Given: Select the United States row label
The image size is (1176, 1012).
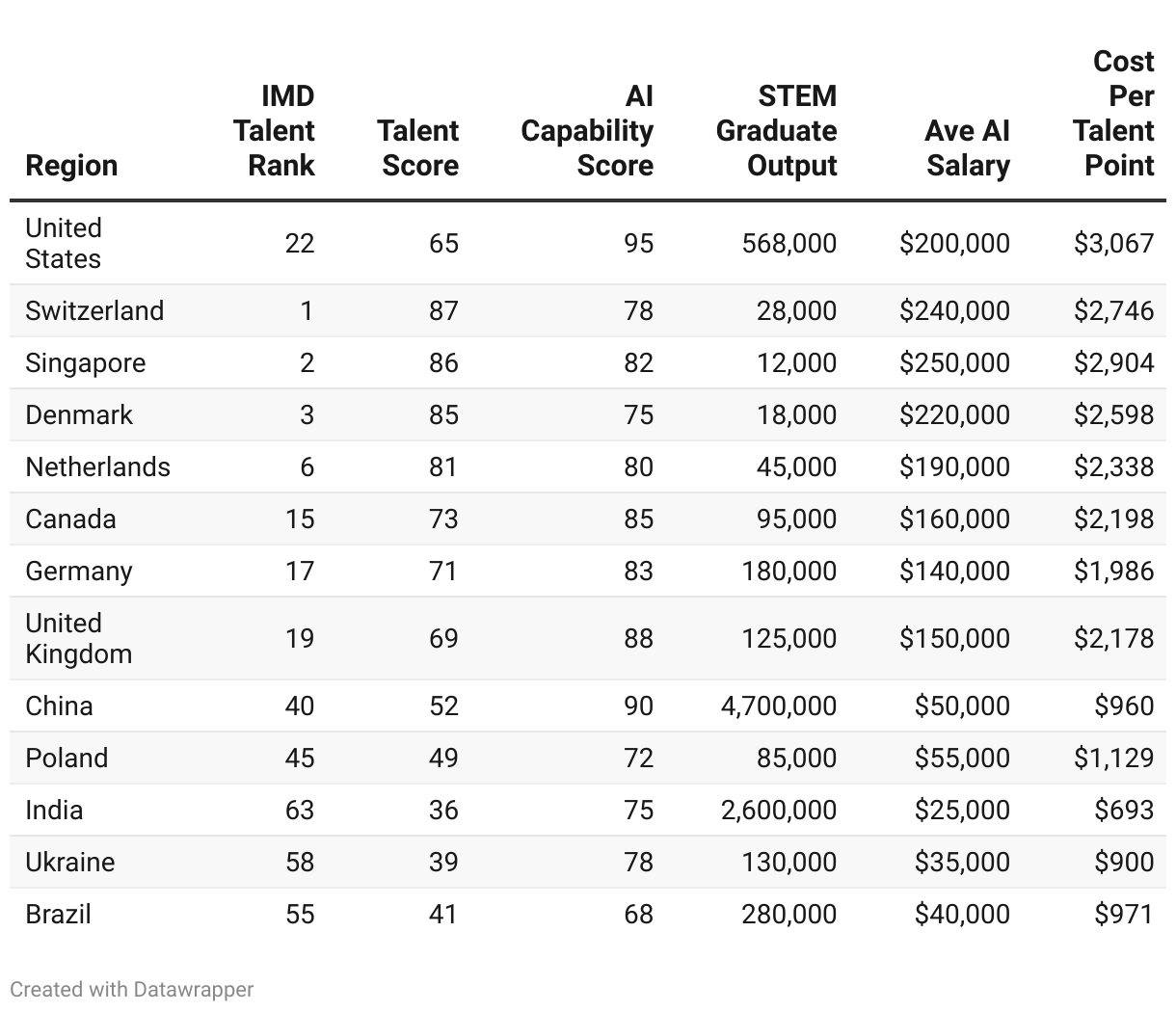Looking at the screenshot, I should tap(64, 243).
